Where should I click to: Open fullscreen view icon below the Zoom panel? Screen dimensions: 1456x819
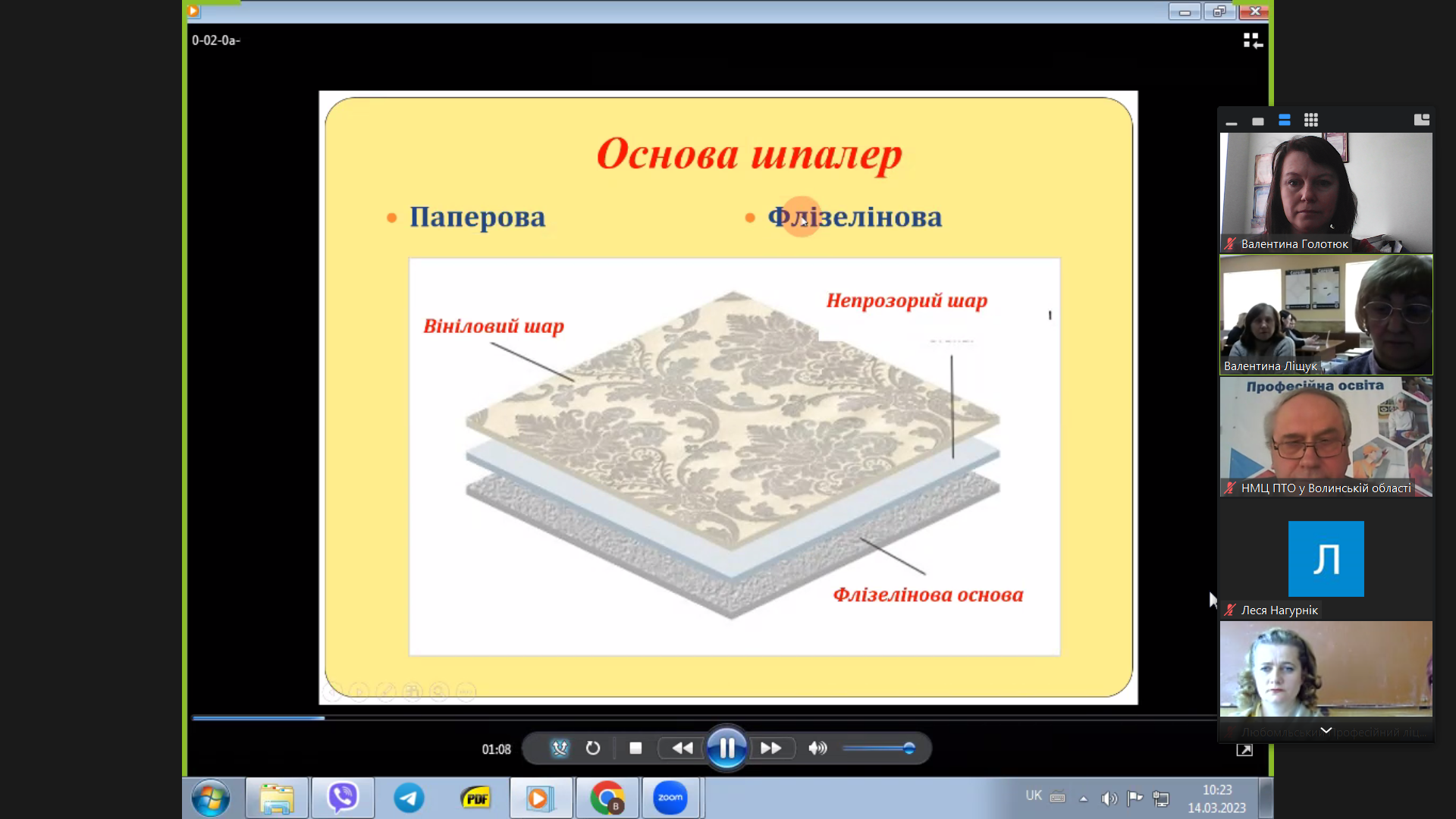click(x=1244, y=750)
